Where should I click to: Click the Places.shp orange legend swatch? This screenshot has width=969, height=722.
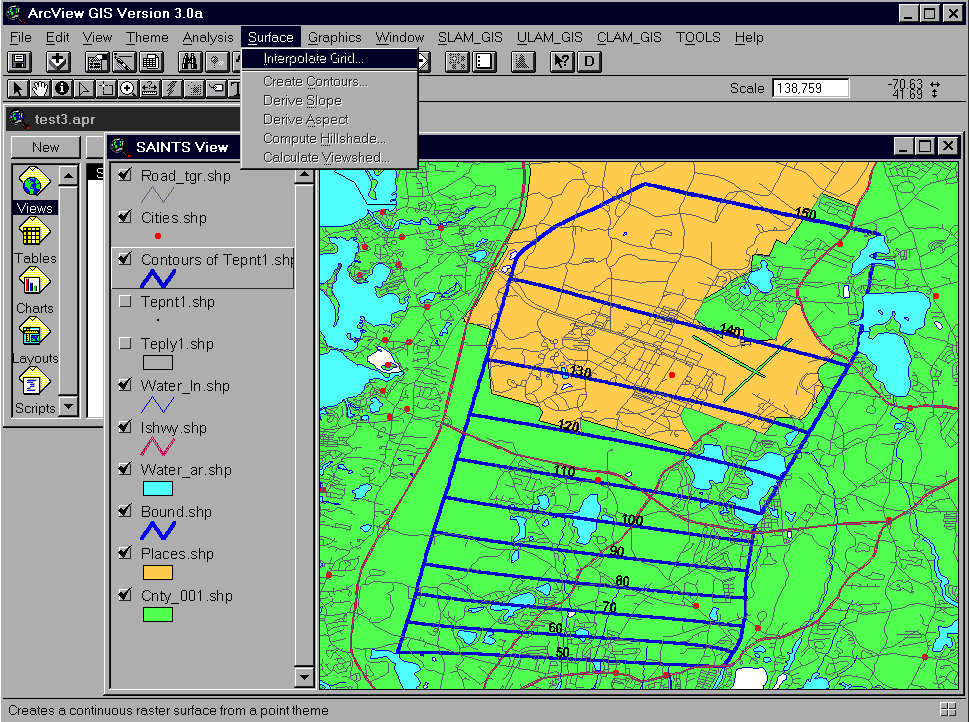(x=158, y=572)
